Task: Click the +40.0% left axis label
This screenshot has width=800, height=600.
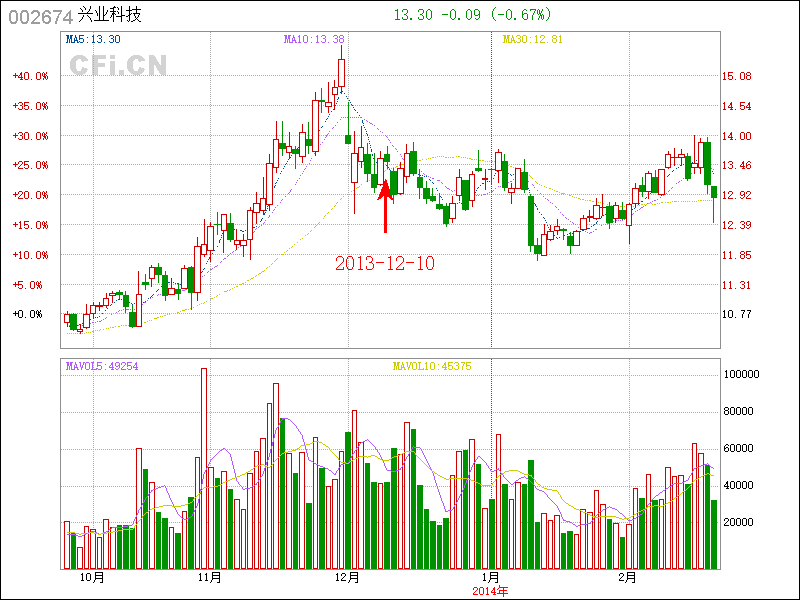Action: click(30, 76)
